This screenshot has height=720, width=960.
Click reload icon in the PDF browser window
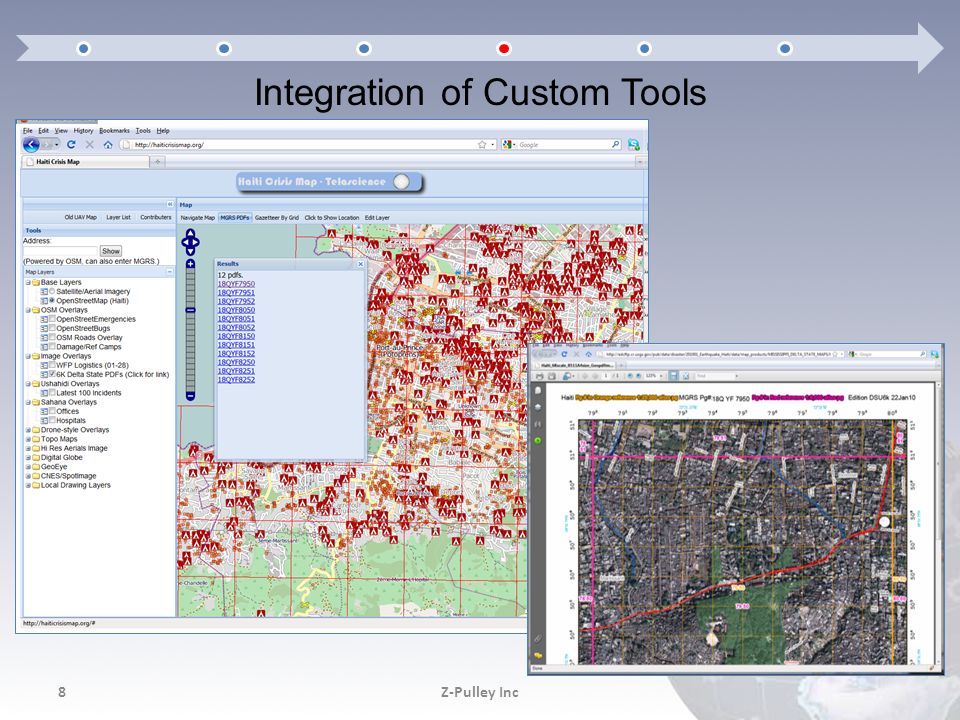564,354
